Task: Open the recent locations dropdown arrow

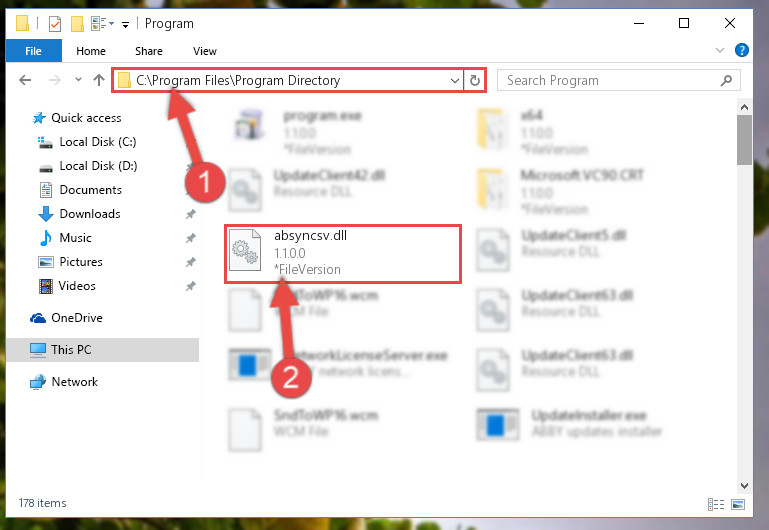Action: pos(78,79)
